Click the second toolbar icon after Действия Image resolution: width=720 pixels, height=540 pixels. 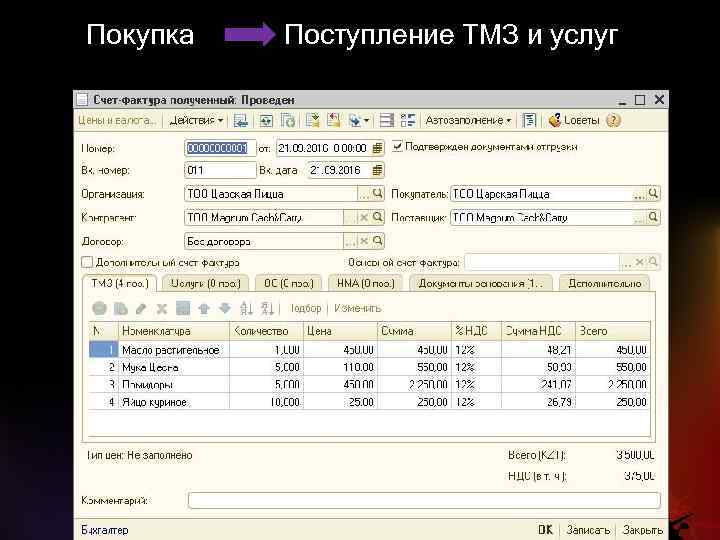pyautogui.click(x=266, y=120)
